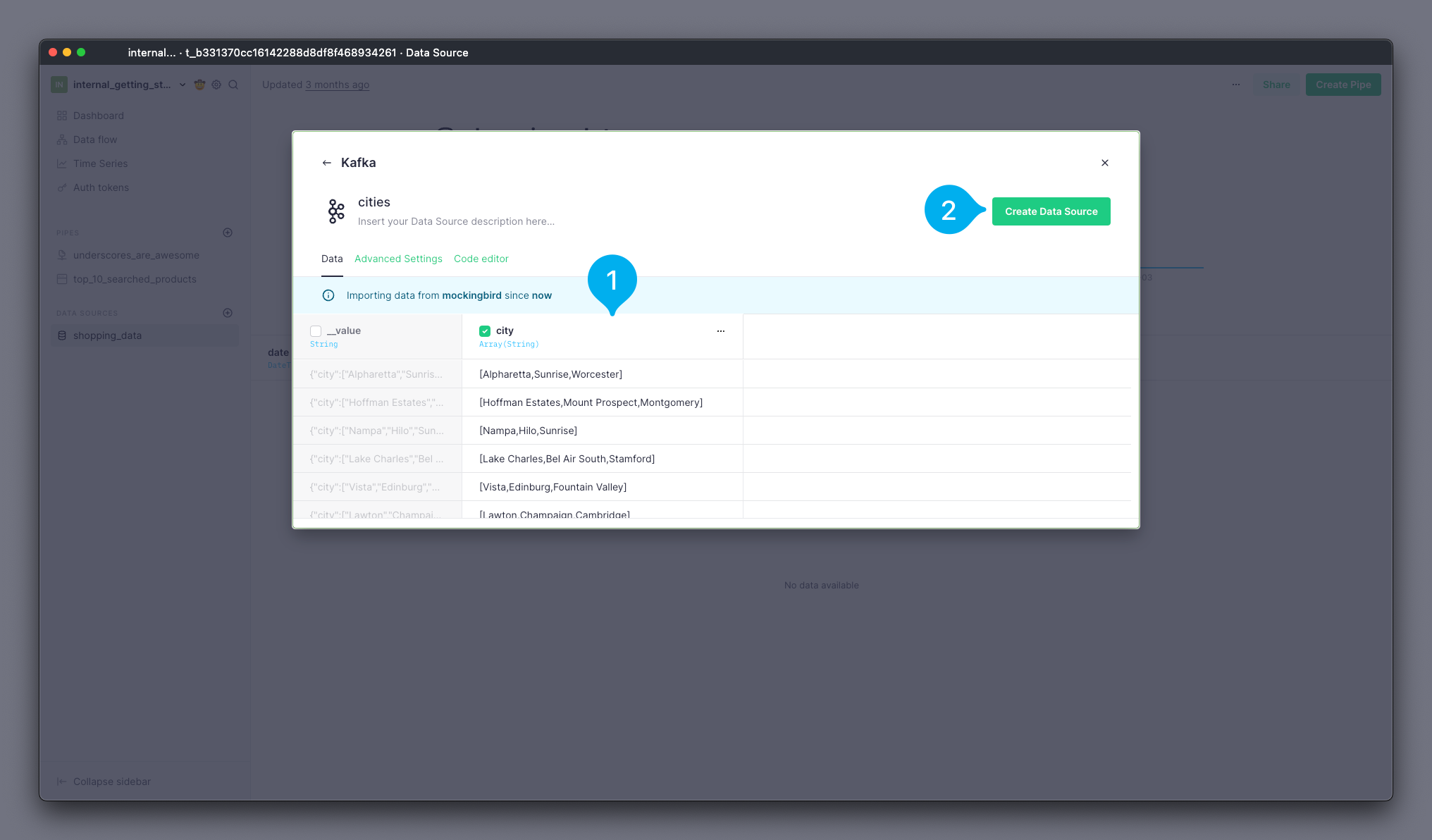Add a new pipe with plus icon
The image size is (1432, 840).
tap(228, 233)
